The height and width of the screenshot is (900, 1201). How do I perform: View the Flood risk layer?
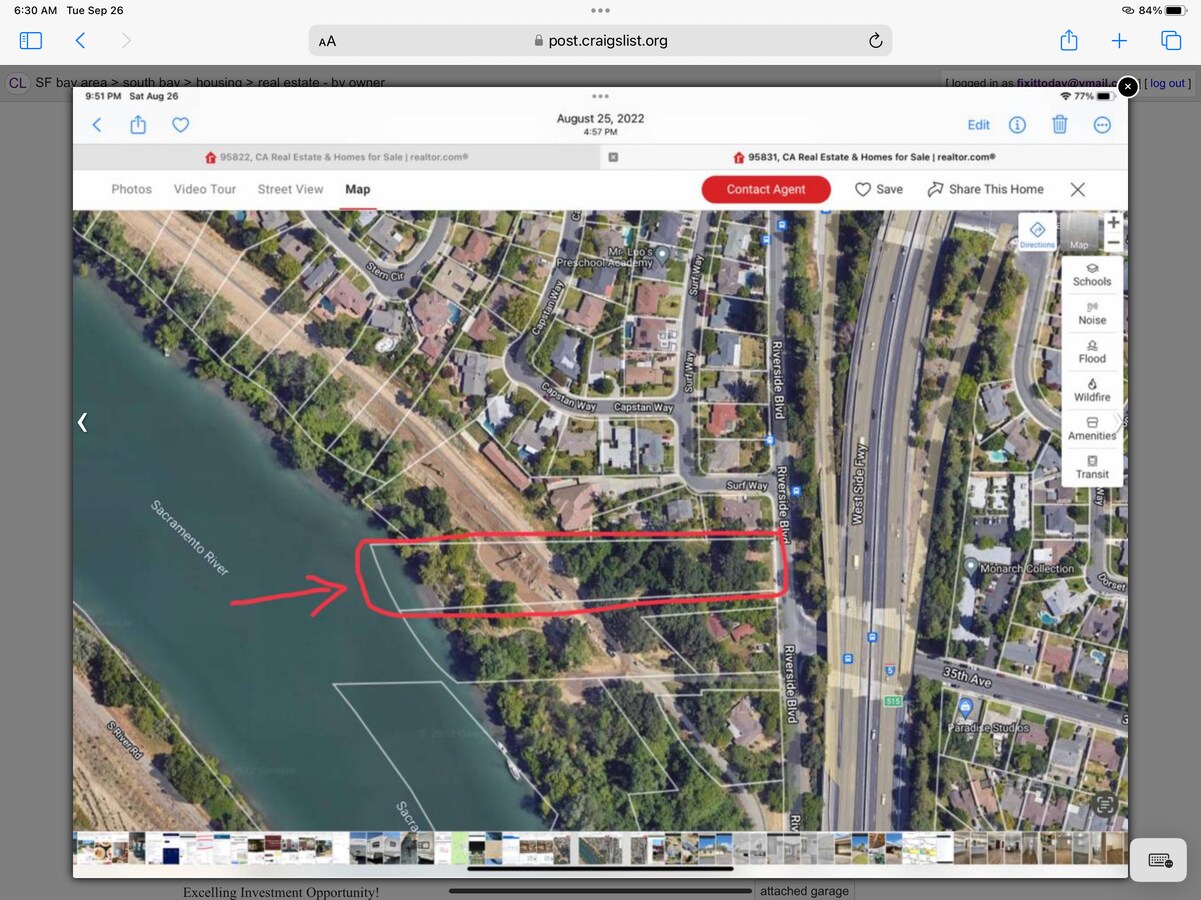pyautogui.click(x=1091, y=351)
